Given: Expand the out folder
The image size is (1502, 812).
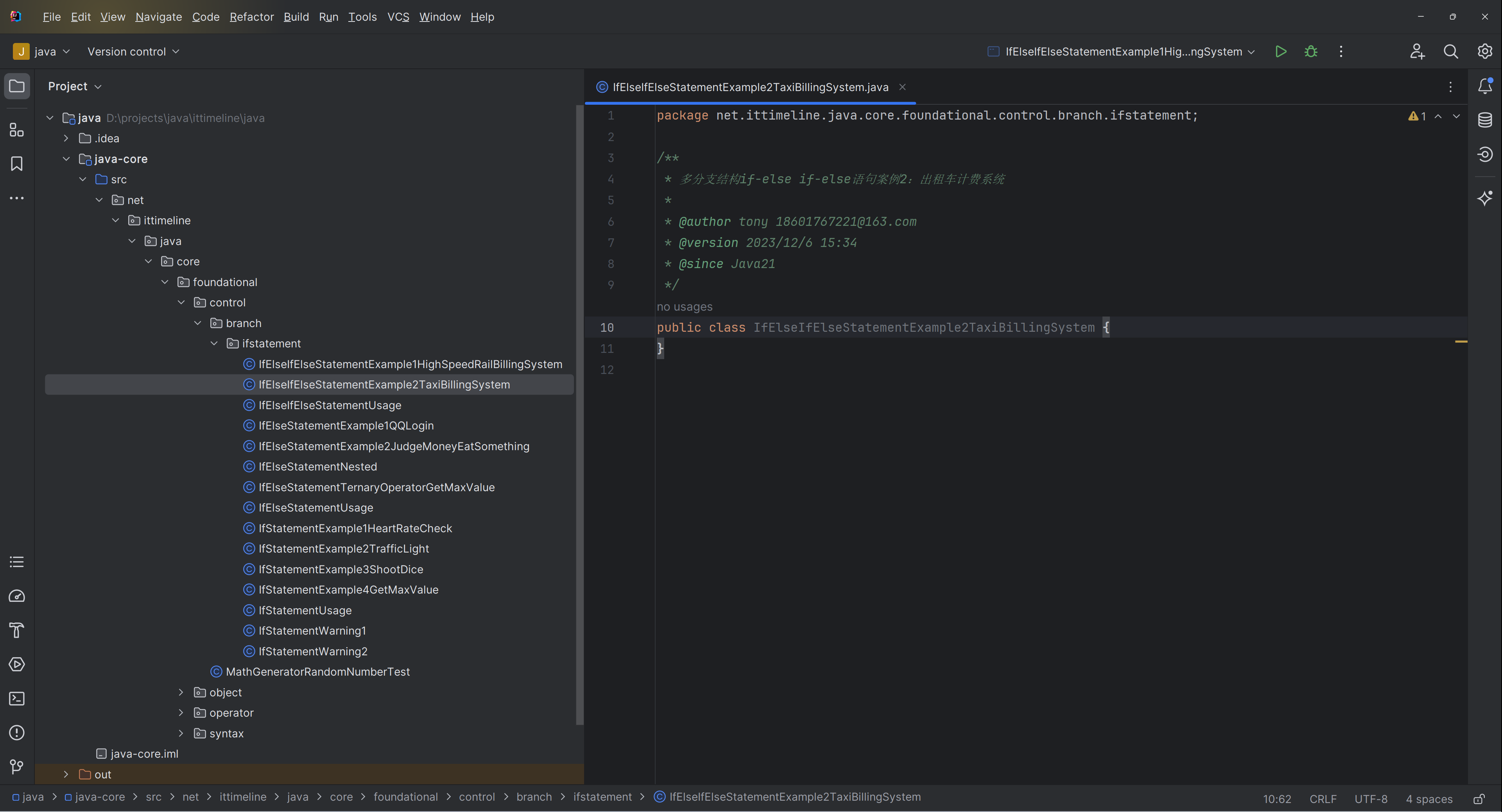Looking at the screenshot, I should point(66,774).
